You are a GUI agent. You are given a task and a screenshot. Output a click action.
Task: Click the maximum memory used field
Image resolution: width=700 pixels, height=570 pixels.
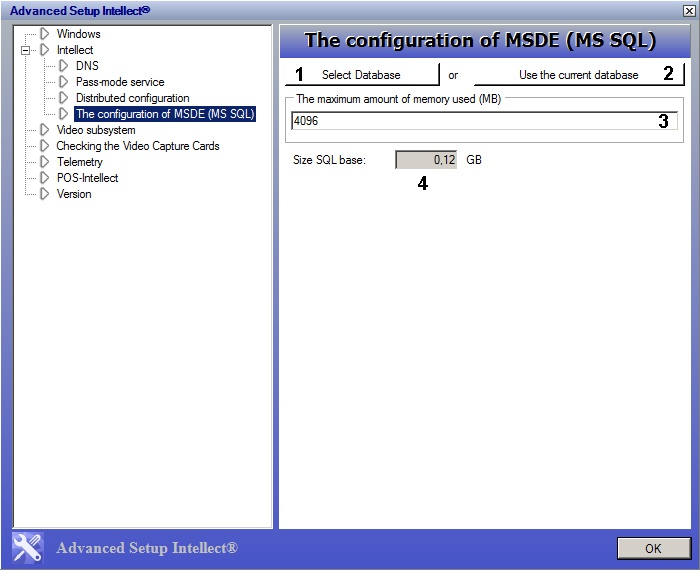(x=484, y=121)
